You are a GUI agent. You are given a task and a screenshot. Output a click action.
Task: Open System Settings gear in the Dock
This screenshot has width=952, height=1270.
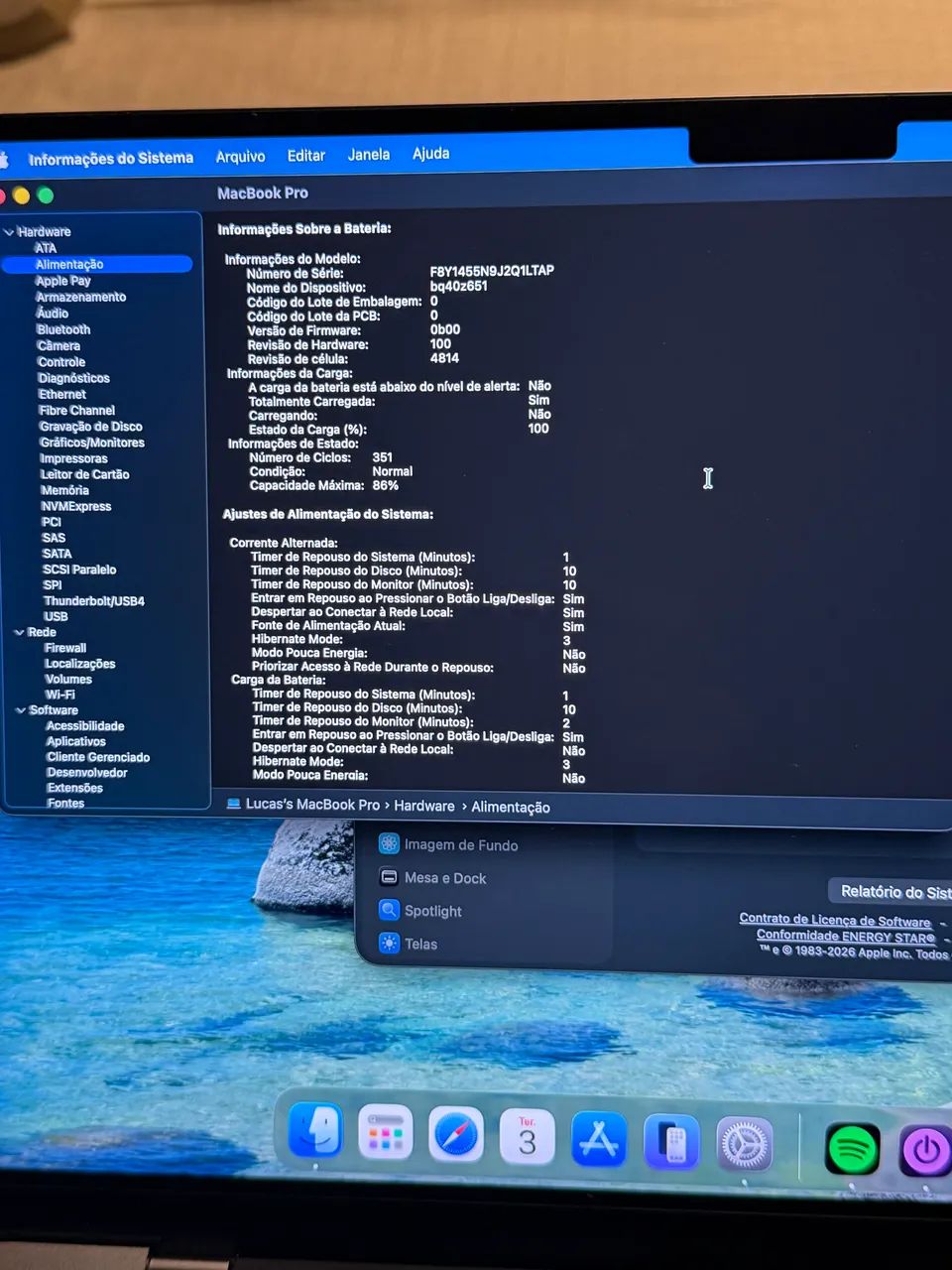point(745,1144)
